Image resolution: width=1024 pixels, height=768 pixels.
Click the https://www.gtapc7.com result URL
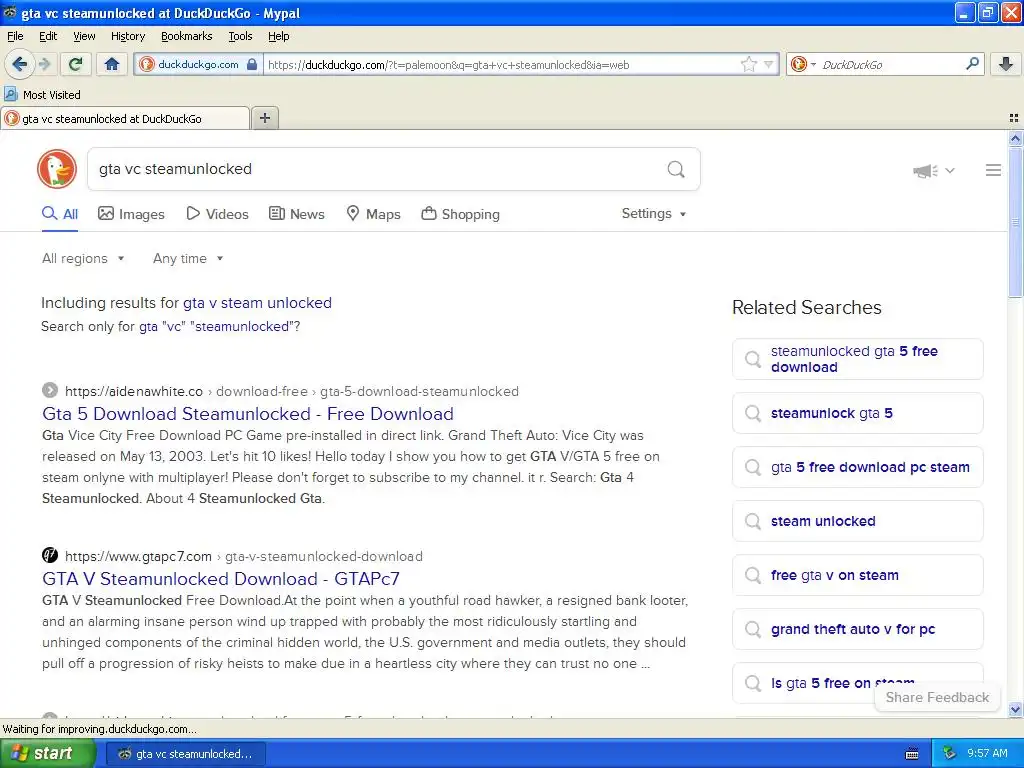(x=138, y=556)
